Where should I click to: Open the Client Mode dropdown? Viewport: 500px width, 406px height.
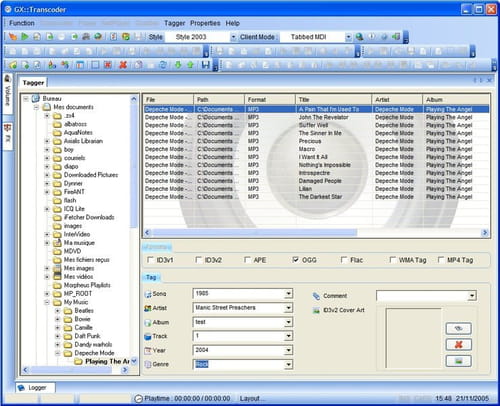(x=348, y=37)
